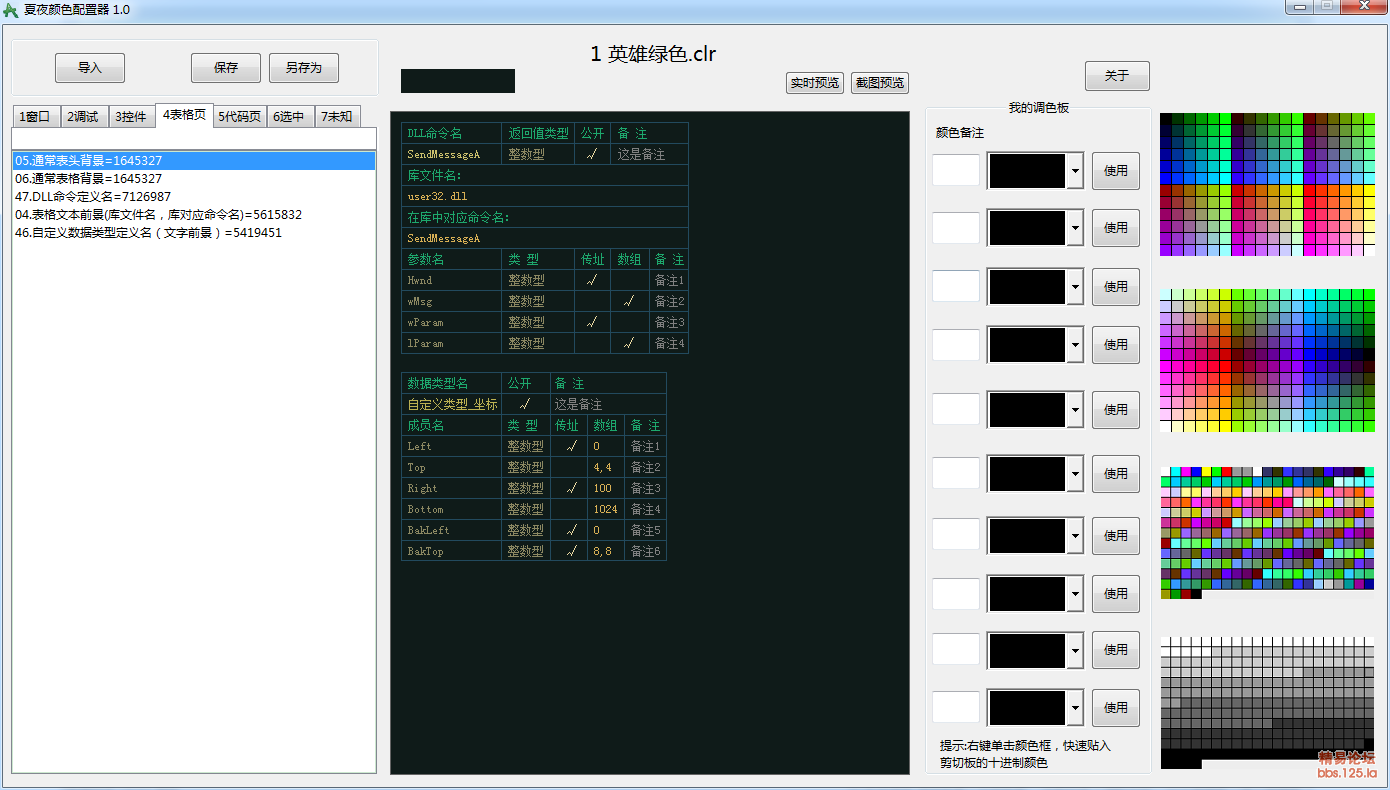Click 使用 for the second palette color
Screen dimensions: 1390x790
coord(1116,228)
